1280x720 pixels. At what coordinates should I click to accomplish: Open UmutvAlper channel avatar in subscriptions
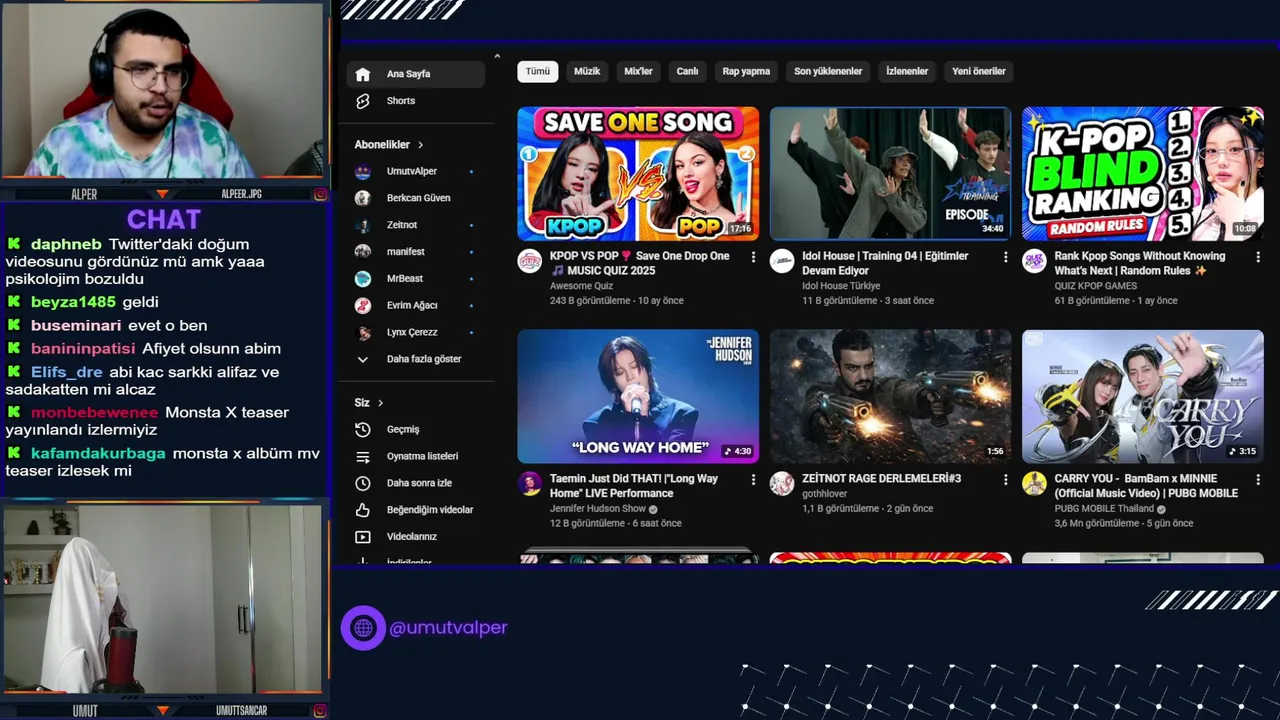363,171
